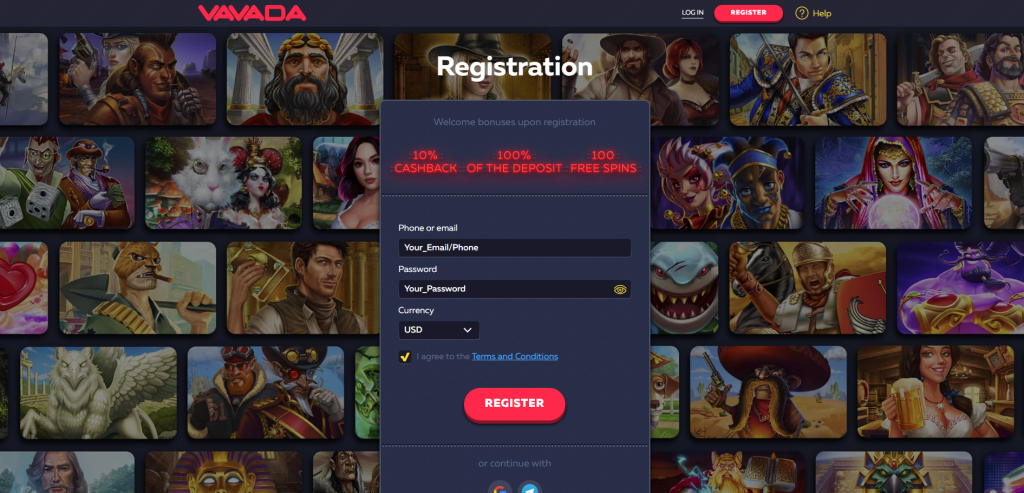
Task: Open the Terms and Conditions link
Action: (515, 357)
